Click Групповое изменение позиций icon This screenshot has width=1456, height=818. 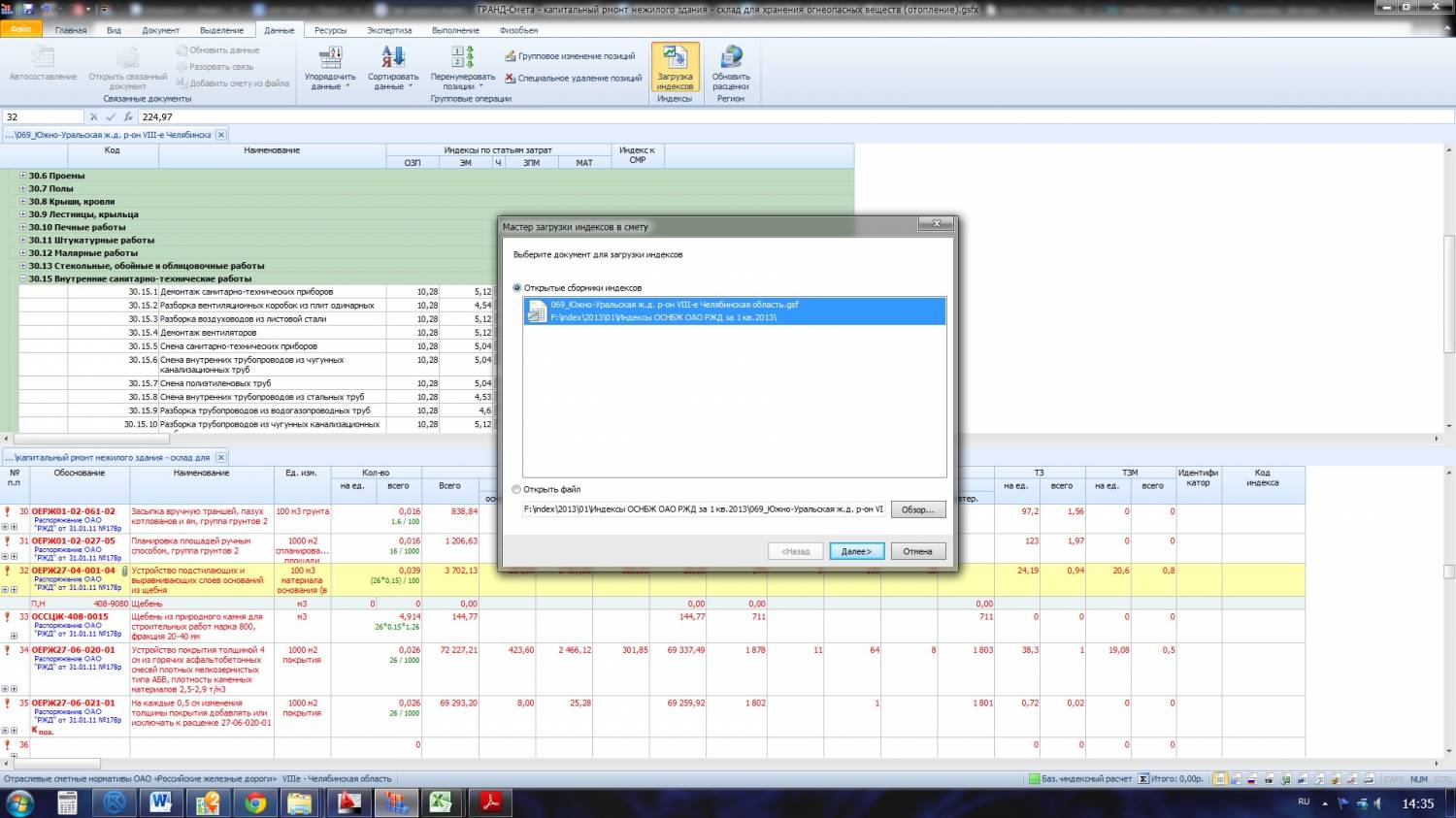coord(511,56)
